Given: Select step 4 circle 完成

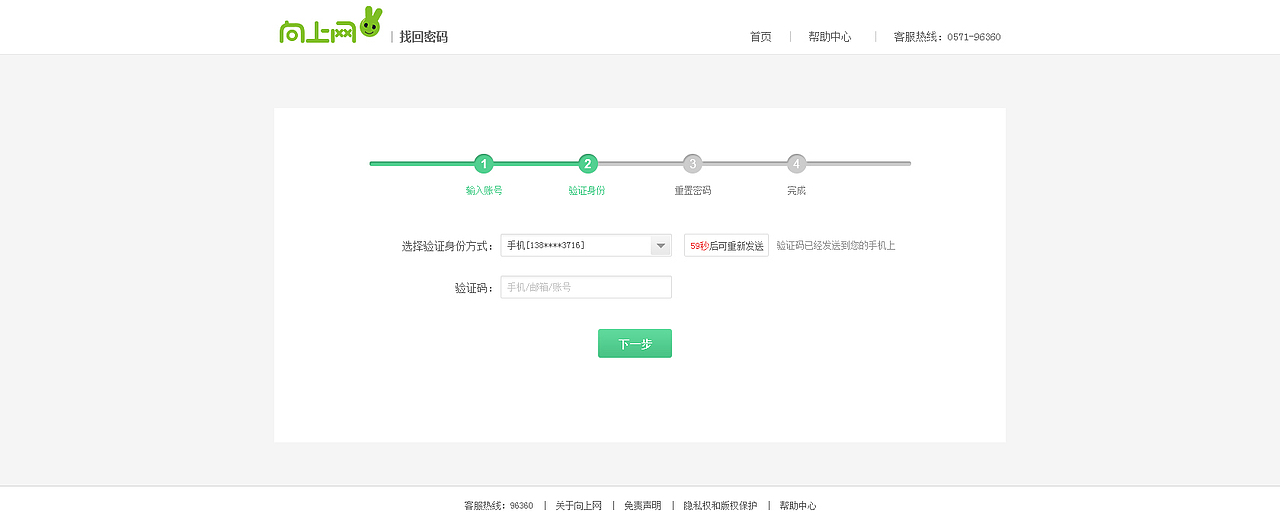Looking at the screenshot, I should 796,163.
